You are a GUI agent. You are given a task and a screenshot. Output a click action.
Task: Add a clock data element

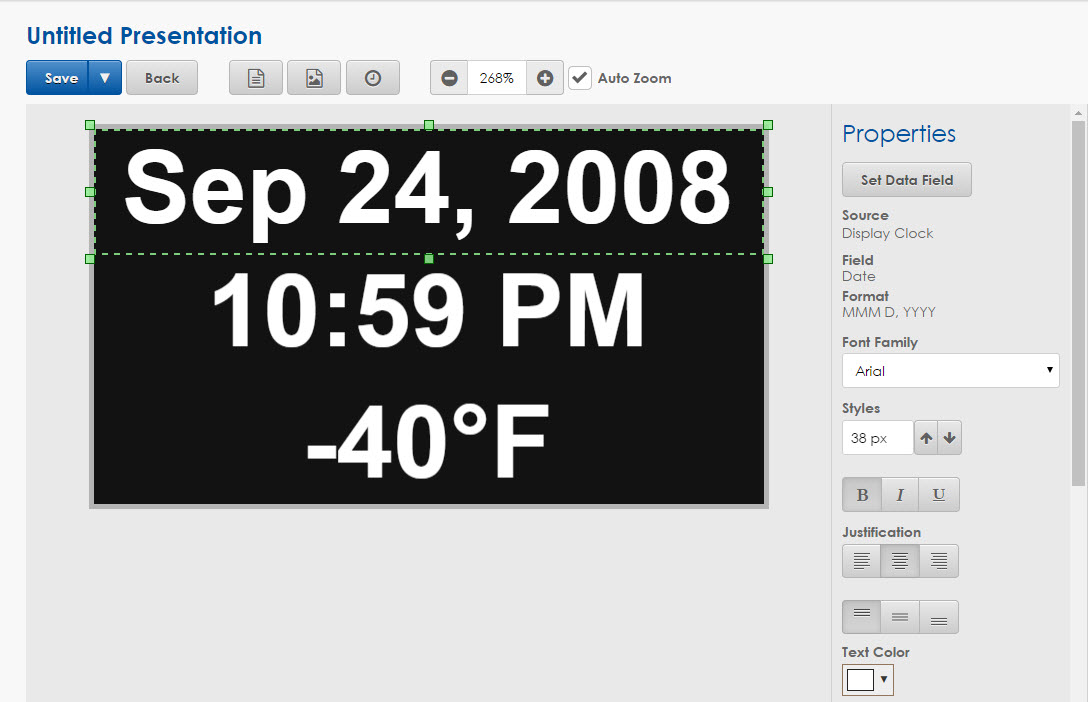[x=373, y=78]
